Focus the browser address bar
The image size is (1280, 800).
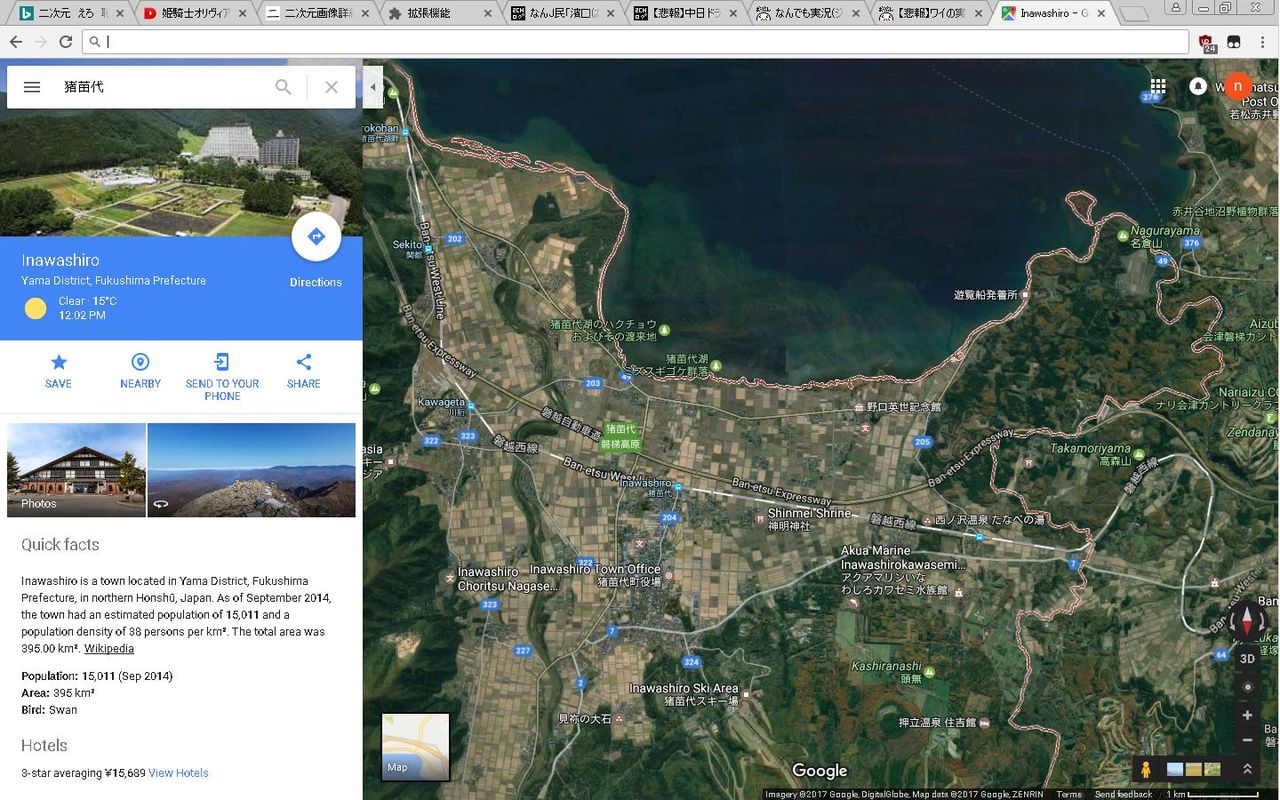pos(636,42)
